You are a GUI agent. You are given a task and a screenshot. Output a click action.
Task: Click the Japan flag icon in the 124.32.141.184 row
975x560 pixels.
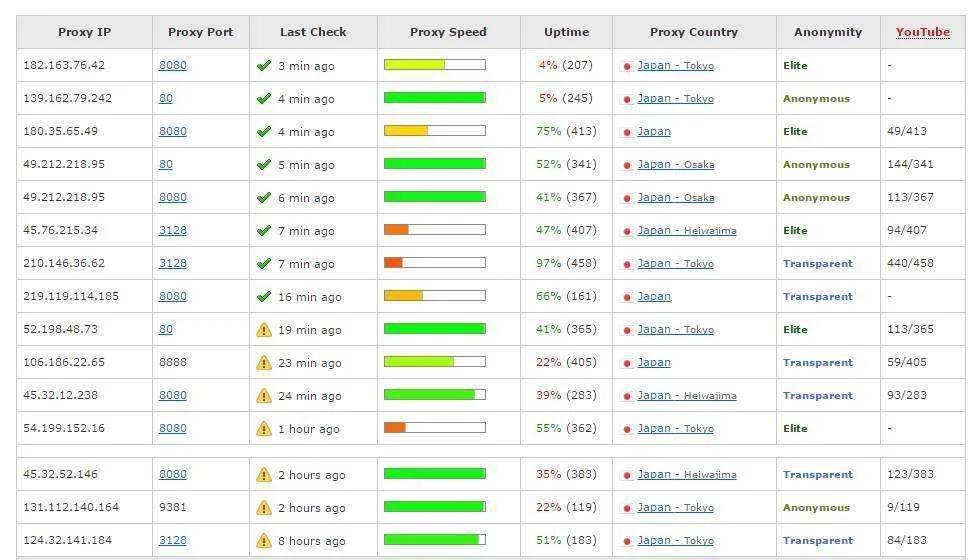tap(627, 541)
